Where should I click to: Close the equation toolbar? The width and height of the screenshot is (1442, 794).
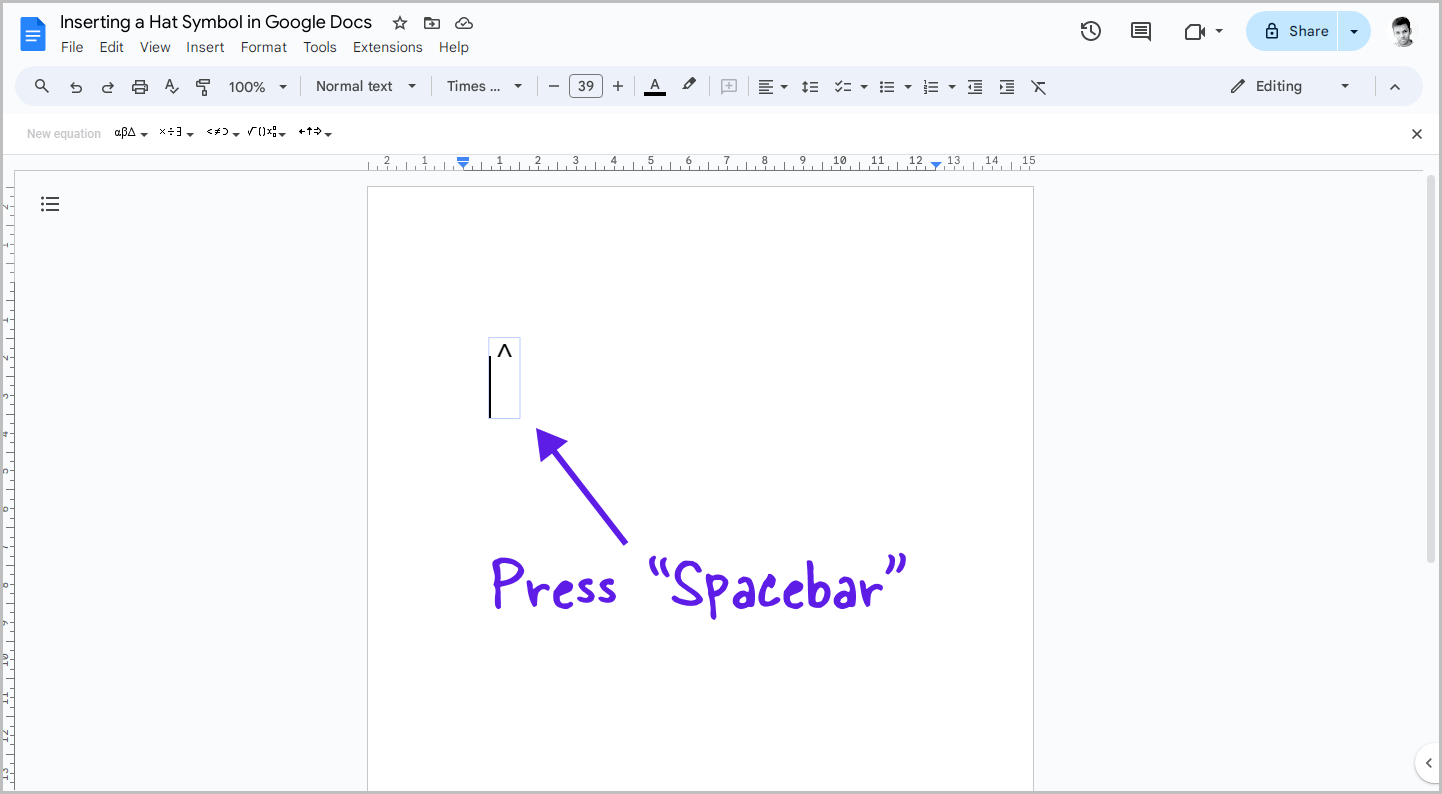(x=1417, y=133)
